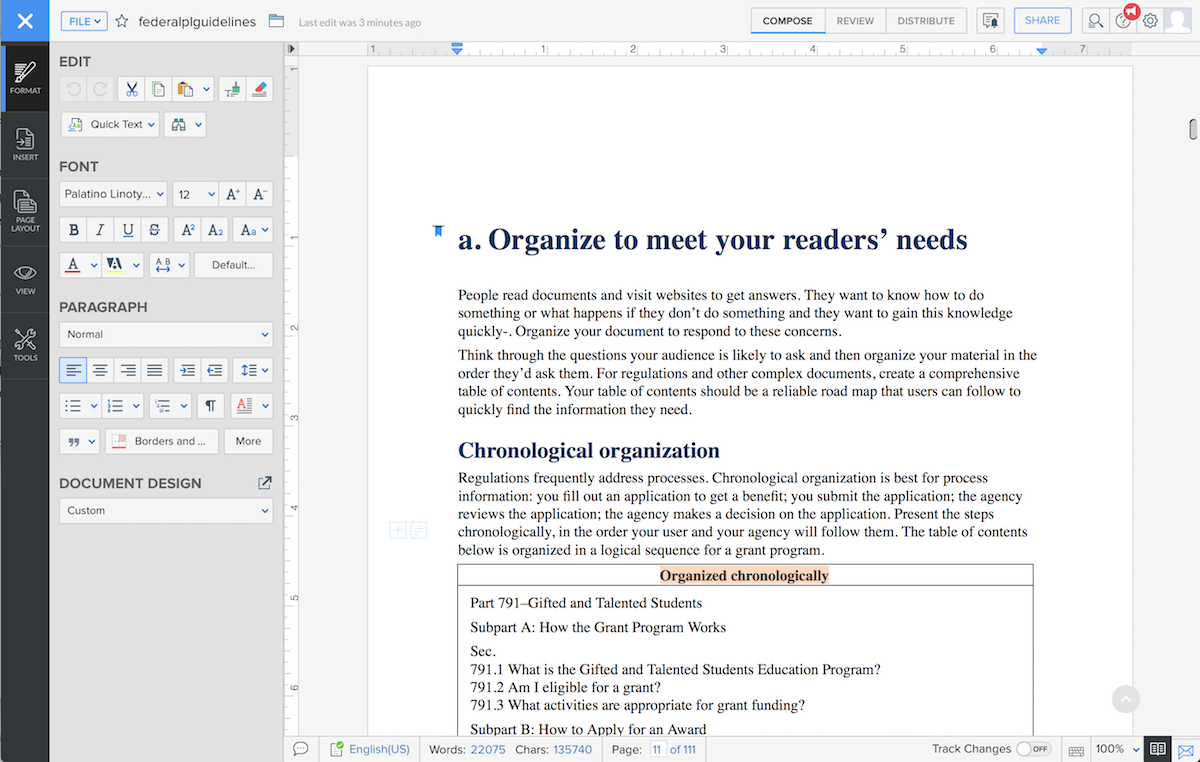The width and height of the screenshot is (1200, 762).
Task: Toggle Track Changes switch
Action: pos(1032,749)
